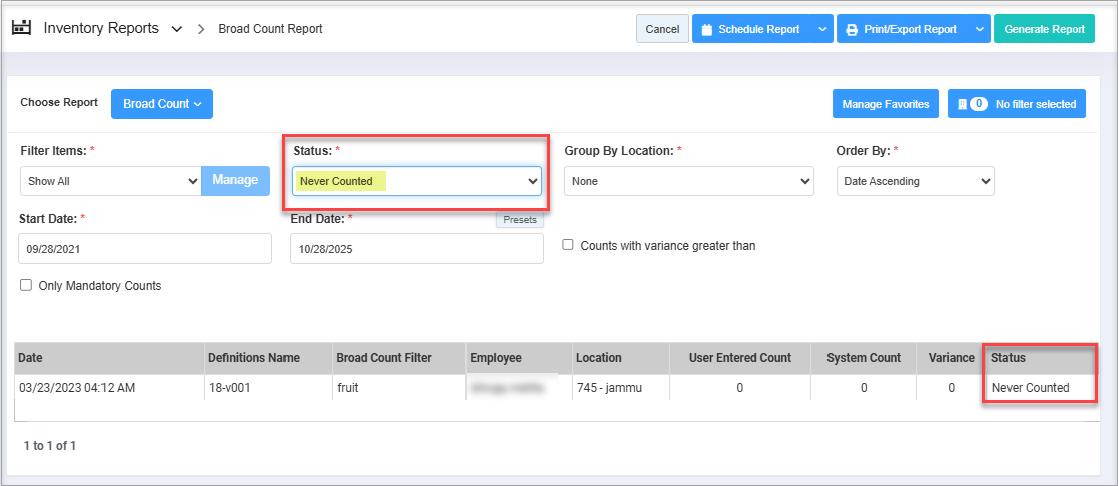Expand the Print/Export Report dropdown arrow
Viewport: 1118px width, 486px height.
979,29
